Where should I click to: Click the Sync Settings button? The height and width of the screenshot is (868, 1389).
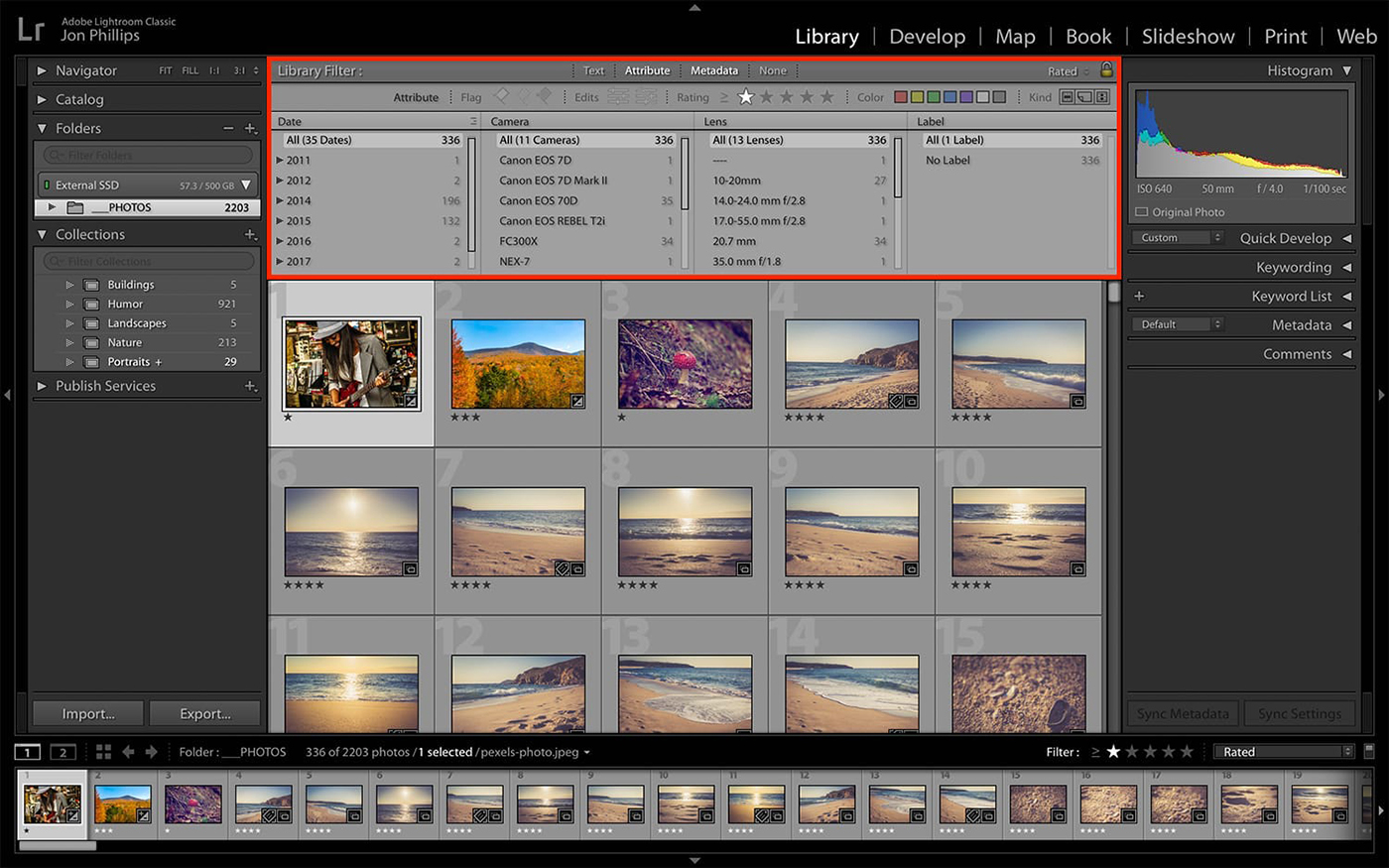click(1299, 713)
